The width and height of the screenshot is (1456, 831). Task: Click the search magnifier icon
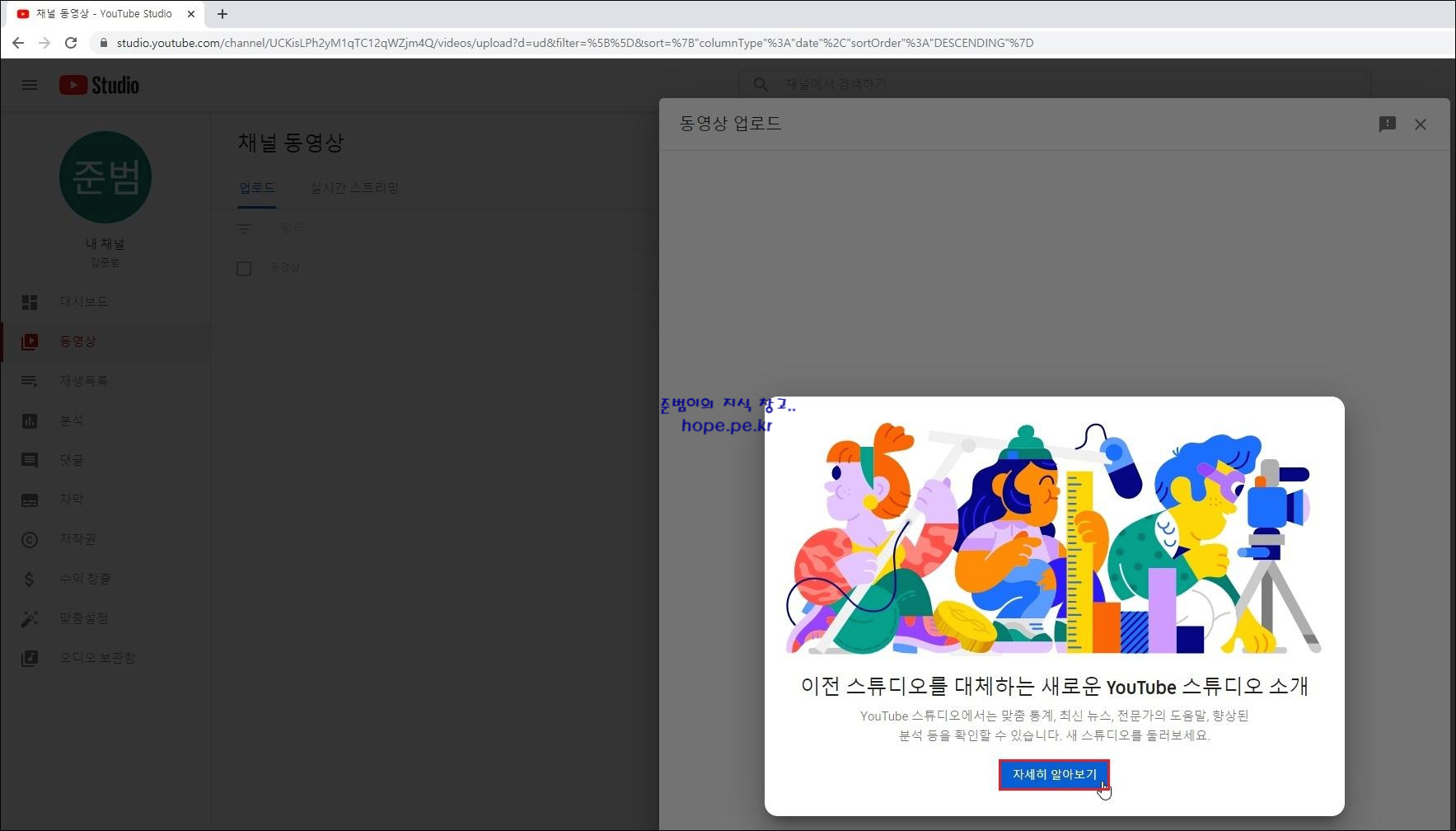761,84
